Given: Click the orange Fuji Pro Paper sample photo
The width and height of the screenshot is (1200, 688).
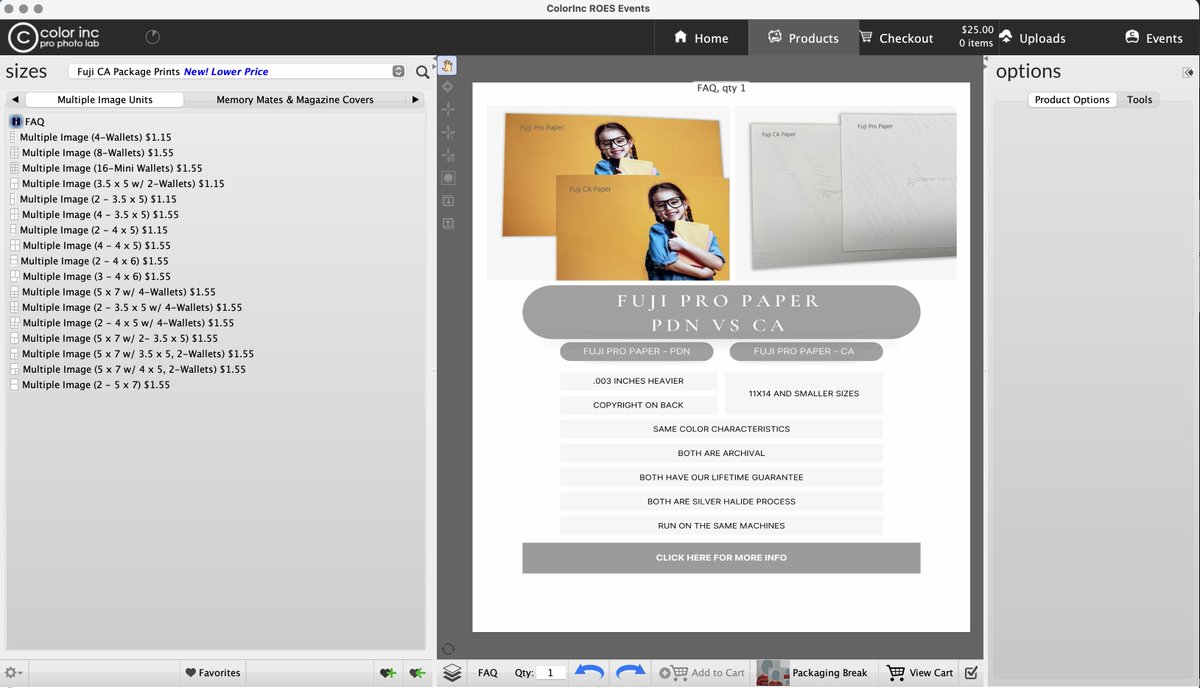Looking at the screenshot, I should point(609,193).
